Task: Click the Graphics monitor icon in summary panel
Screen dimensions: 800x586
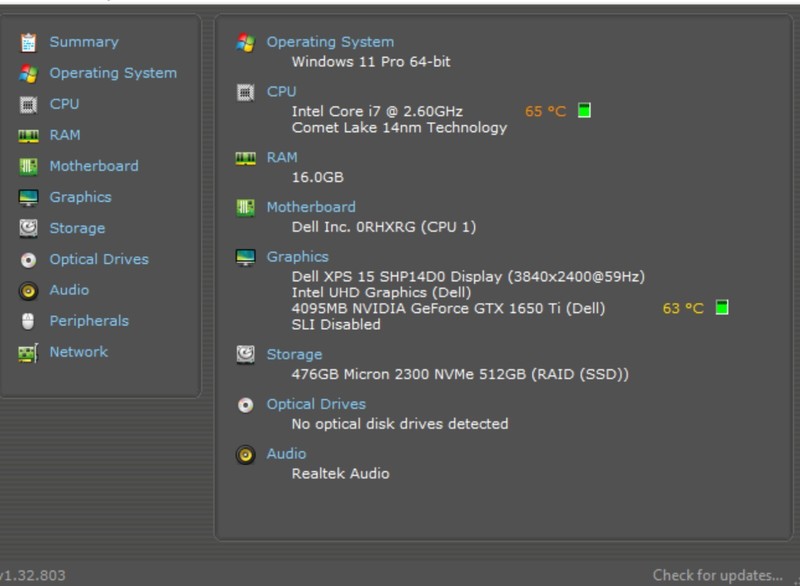Action: click(x=245, y=258)
